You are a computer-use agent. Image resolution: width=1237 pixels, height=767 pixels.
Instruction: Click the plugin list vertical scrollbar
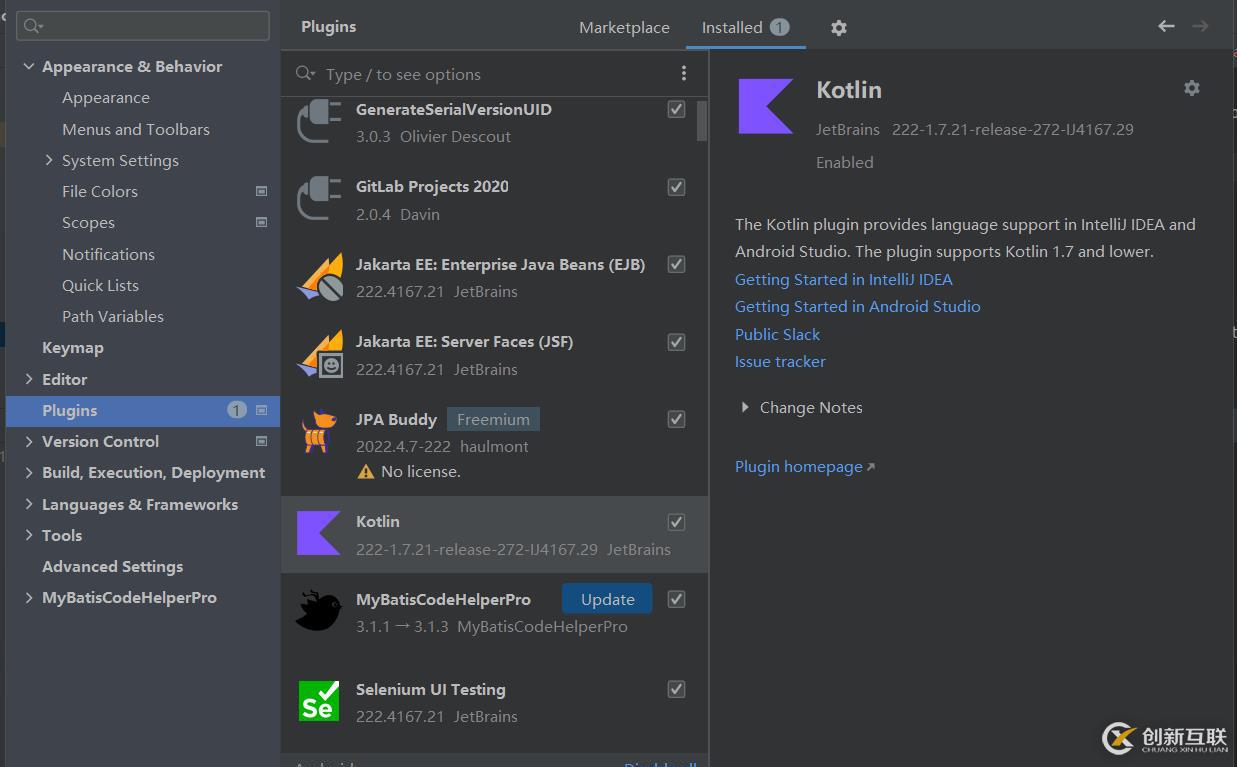(702, 120)
